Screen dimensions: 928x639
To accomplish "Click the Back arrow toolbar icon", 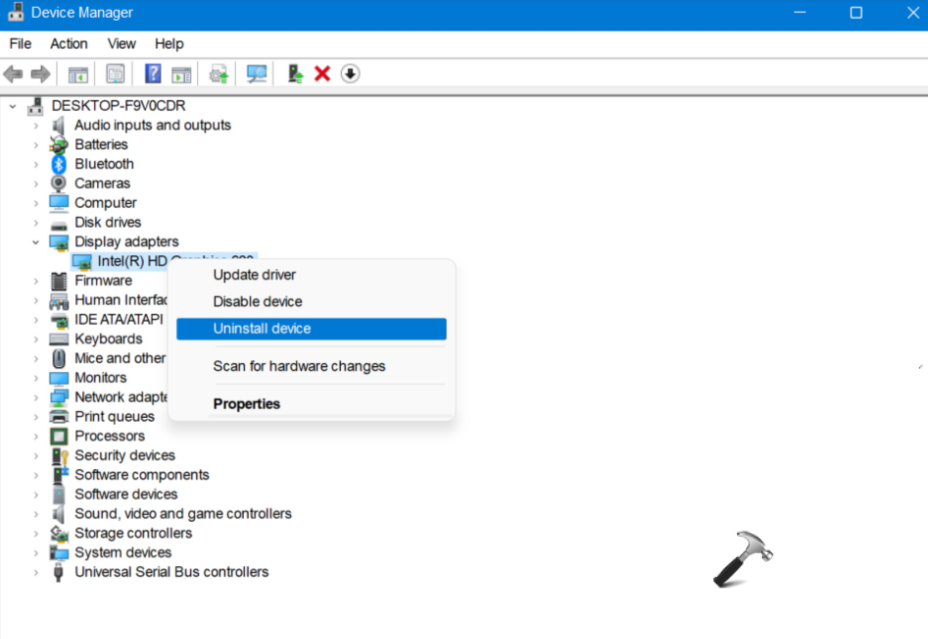I will tap(13, 74).
